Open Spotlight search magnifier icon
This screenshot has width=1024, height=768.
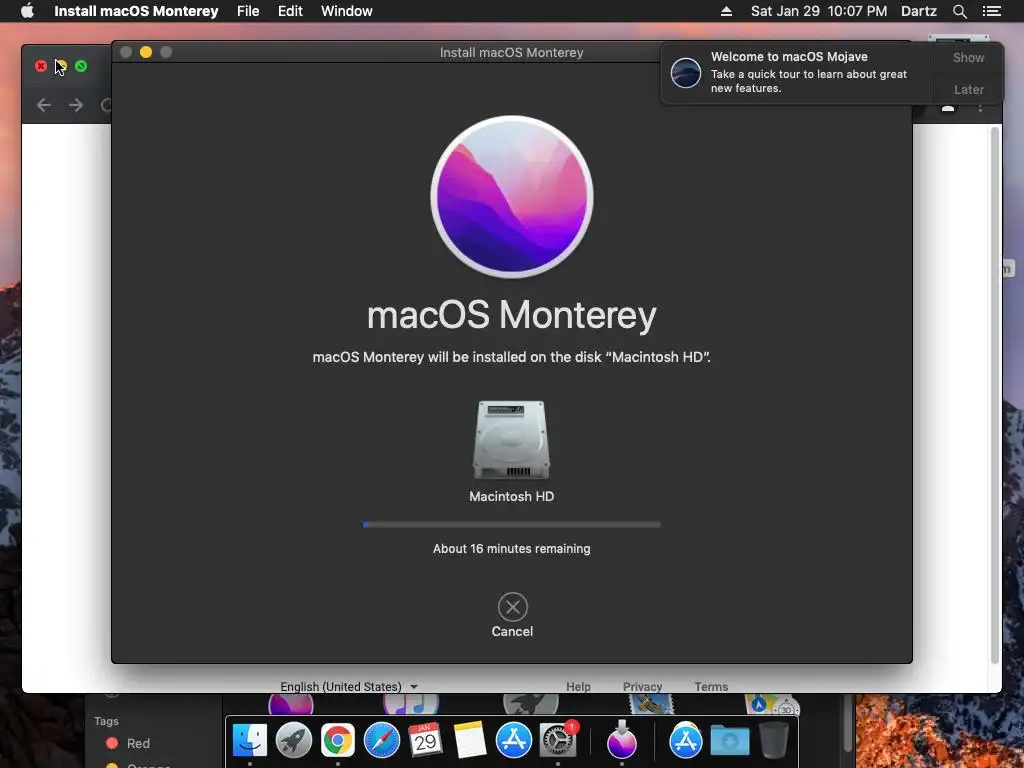point(959,11)
